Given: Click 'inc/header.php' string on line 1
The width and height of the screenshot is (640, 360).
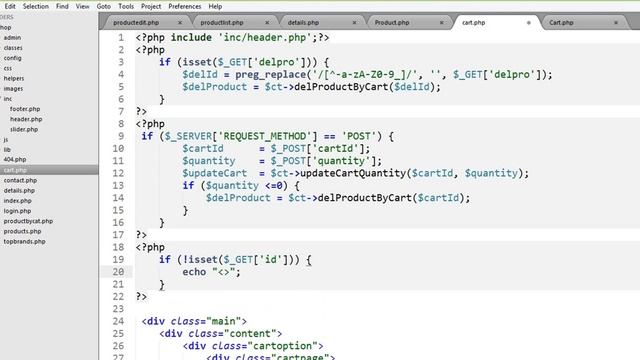Looking at the screenshot, I should [265, 38].
